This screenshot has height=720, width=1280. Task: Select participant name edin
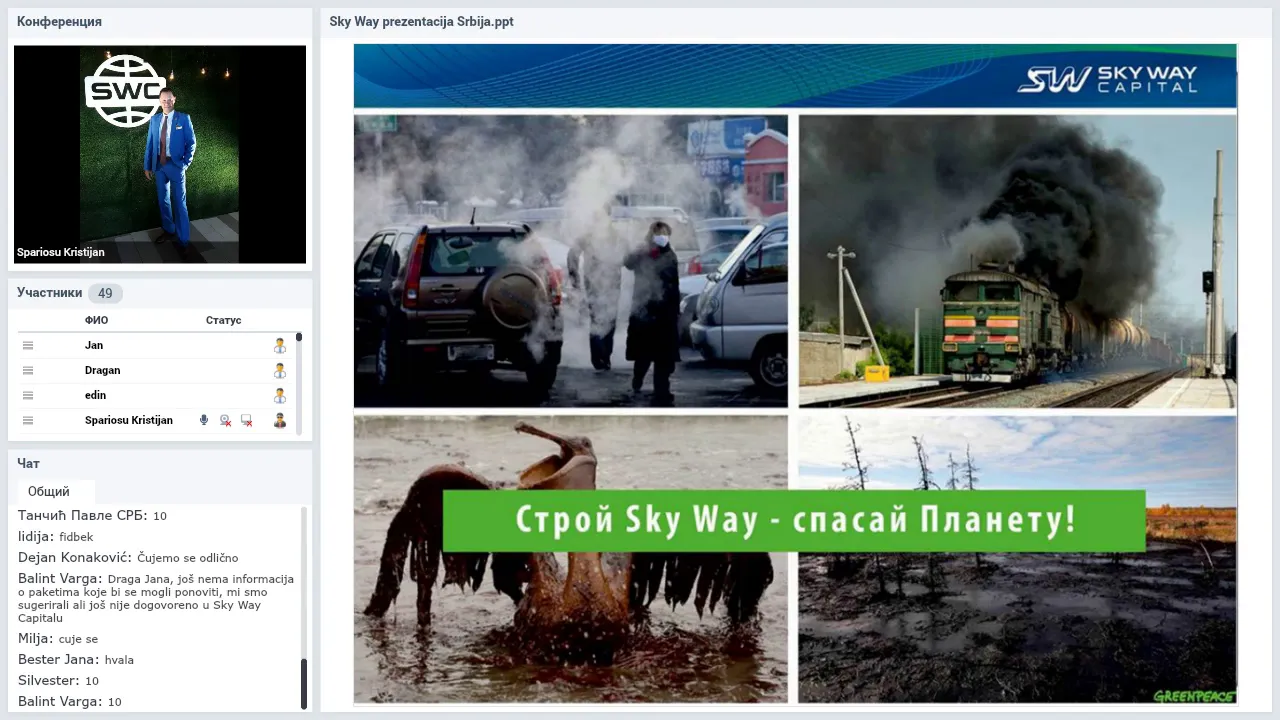[x=95, y=395]
